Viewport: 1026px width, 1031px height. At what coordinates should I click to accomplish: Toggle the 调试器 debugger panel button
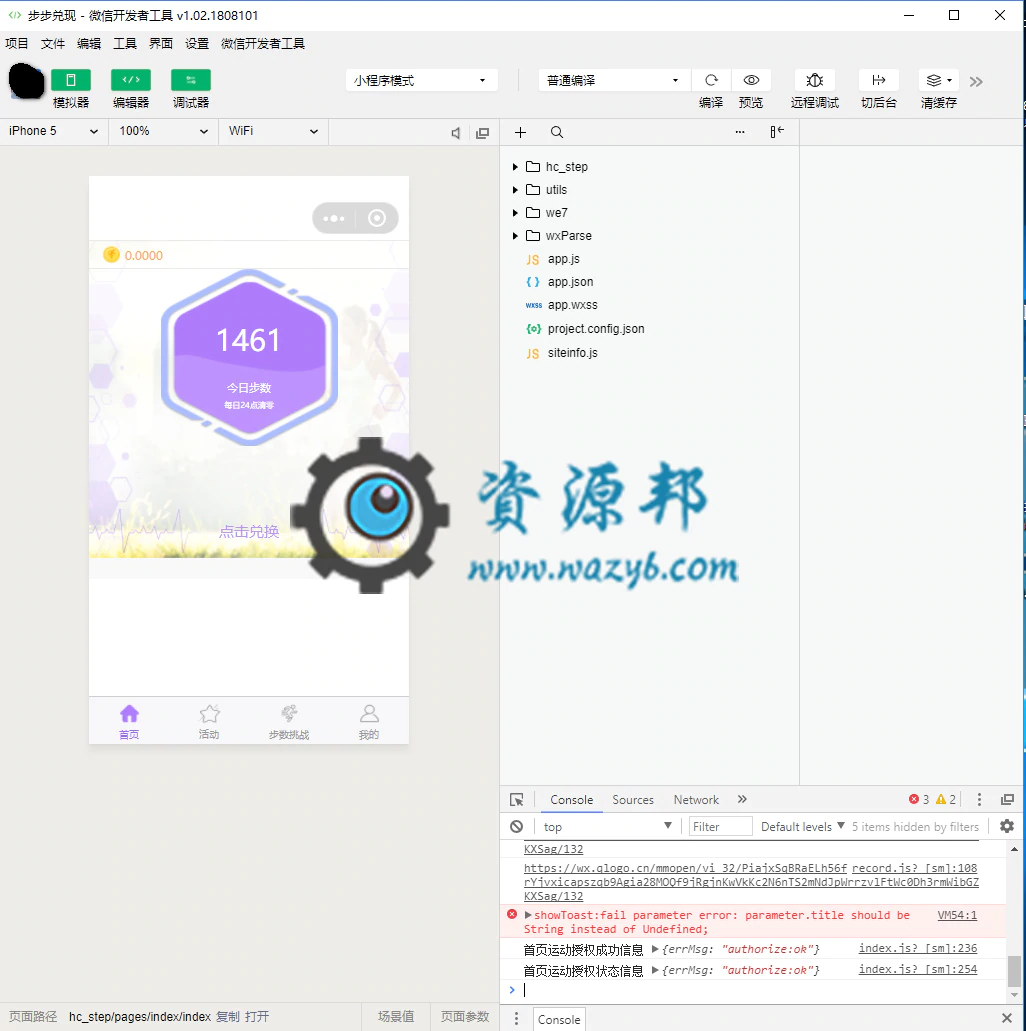(191, 80)
